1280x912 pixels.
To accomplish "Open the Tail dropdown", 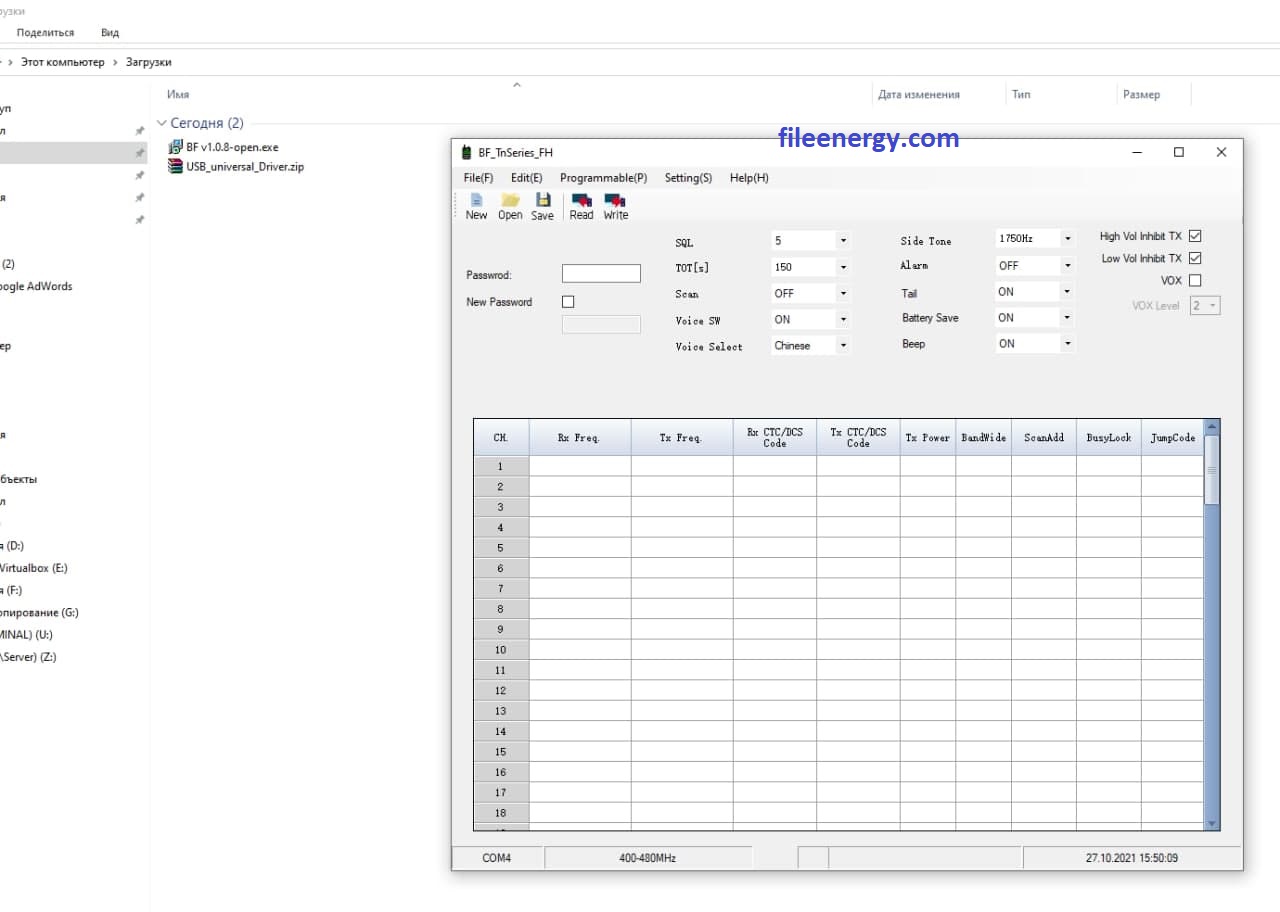I will tap(1067, 292).
